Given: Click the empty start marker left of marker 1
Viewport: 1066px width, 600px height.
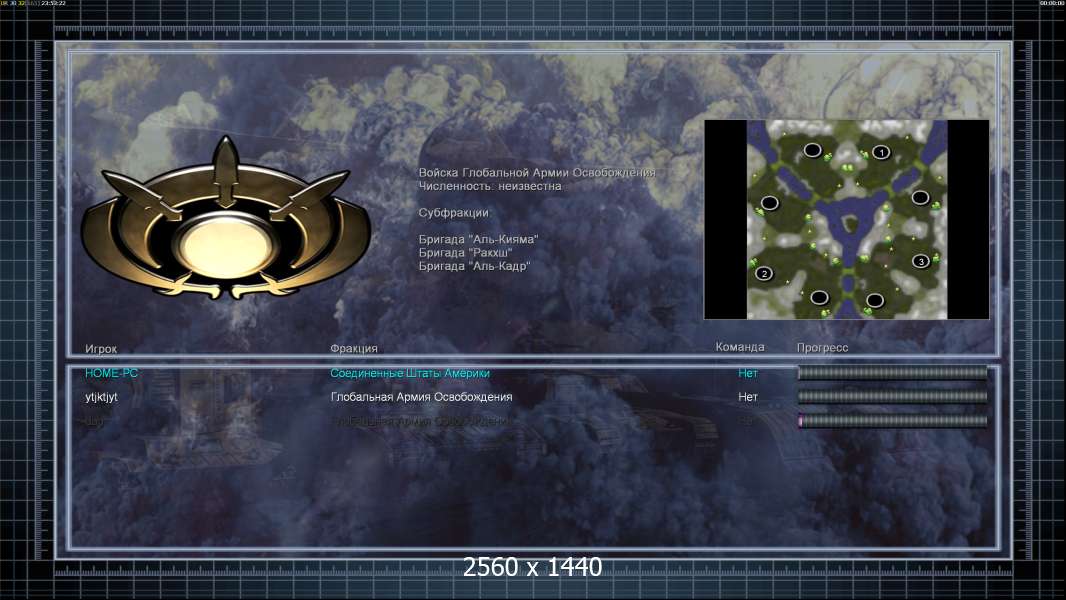Looking at the screenshot, I should pos(812,149).
